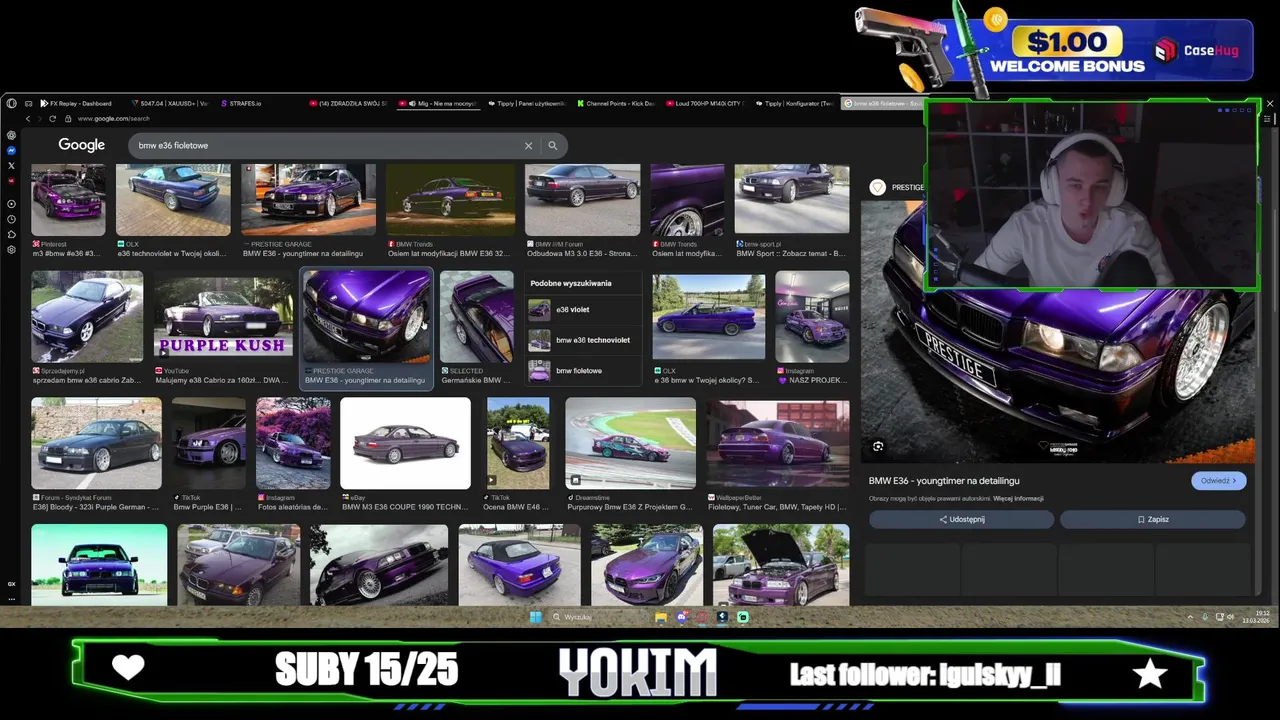Select related search 'e36 violet'
Screen dimensions: 1280x720
click(x=584, y=310)
